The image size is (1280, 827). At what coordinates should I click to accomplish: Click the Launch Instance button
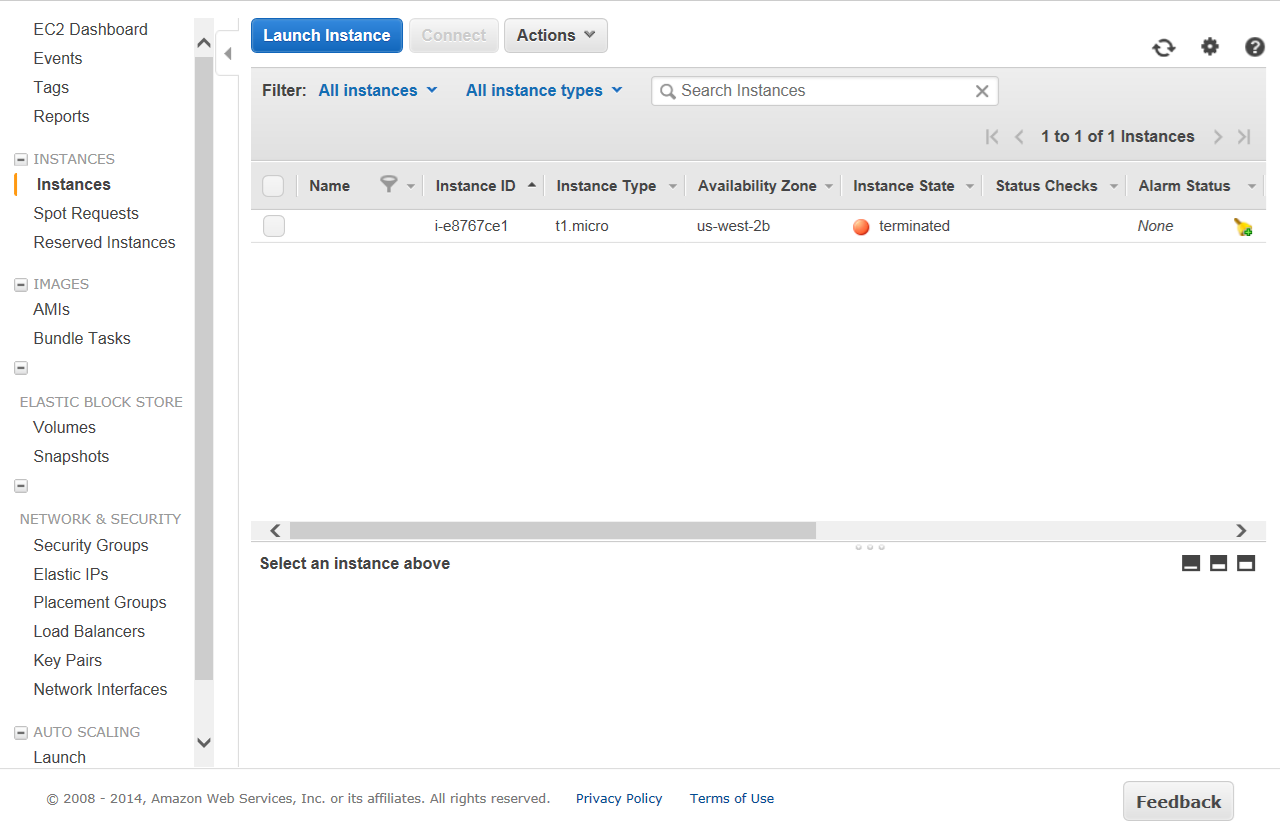pyautogui.click(x=326, y=35)
